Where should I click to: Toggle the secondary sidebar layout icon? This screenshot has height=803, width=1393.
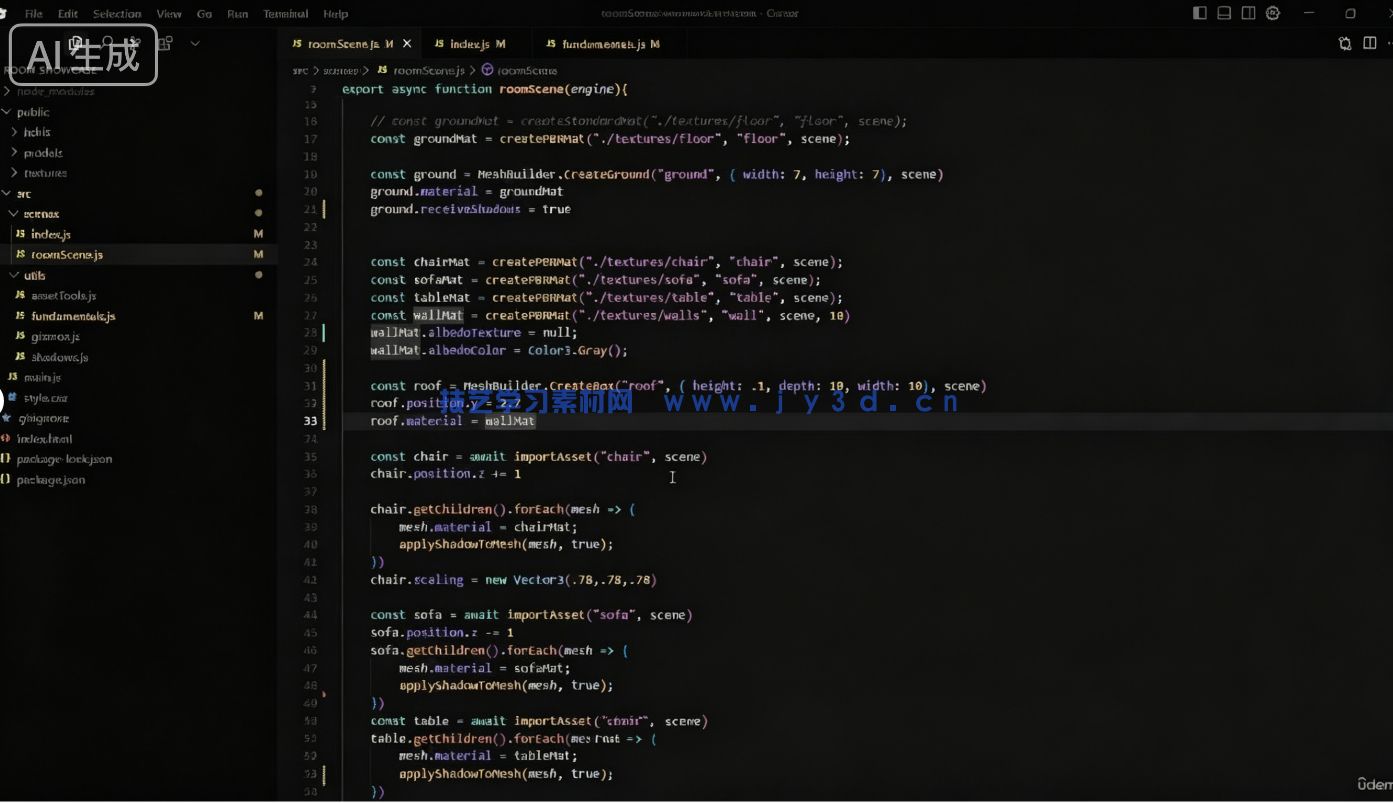coord(1248,13)
